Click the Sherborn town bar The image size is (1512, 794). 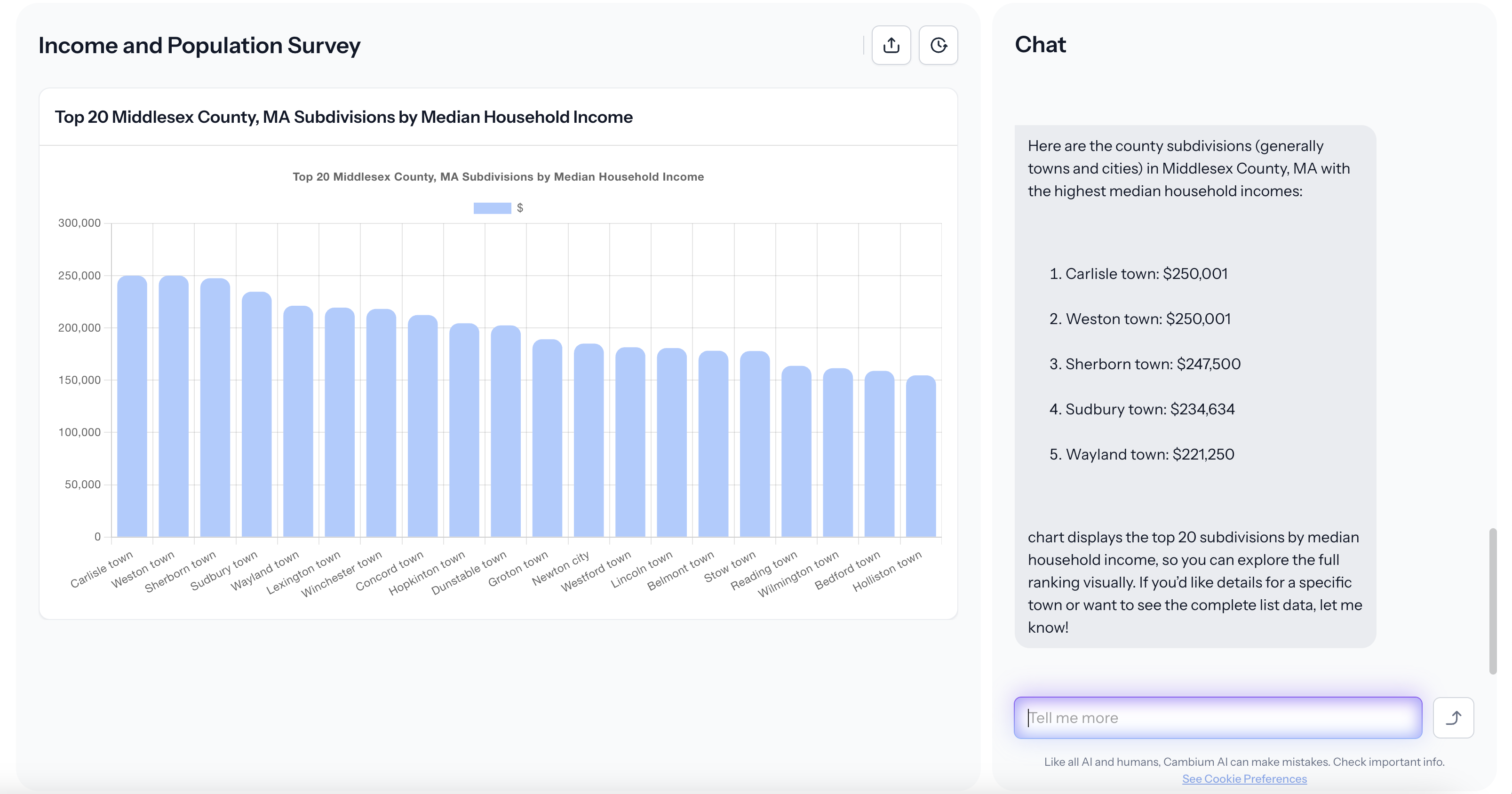215,407
